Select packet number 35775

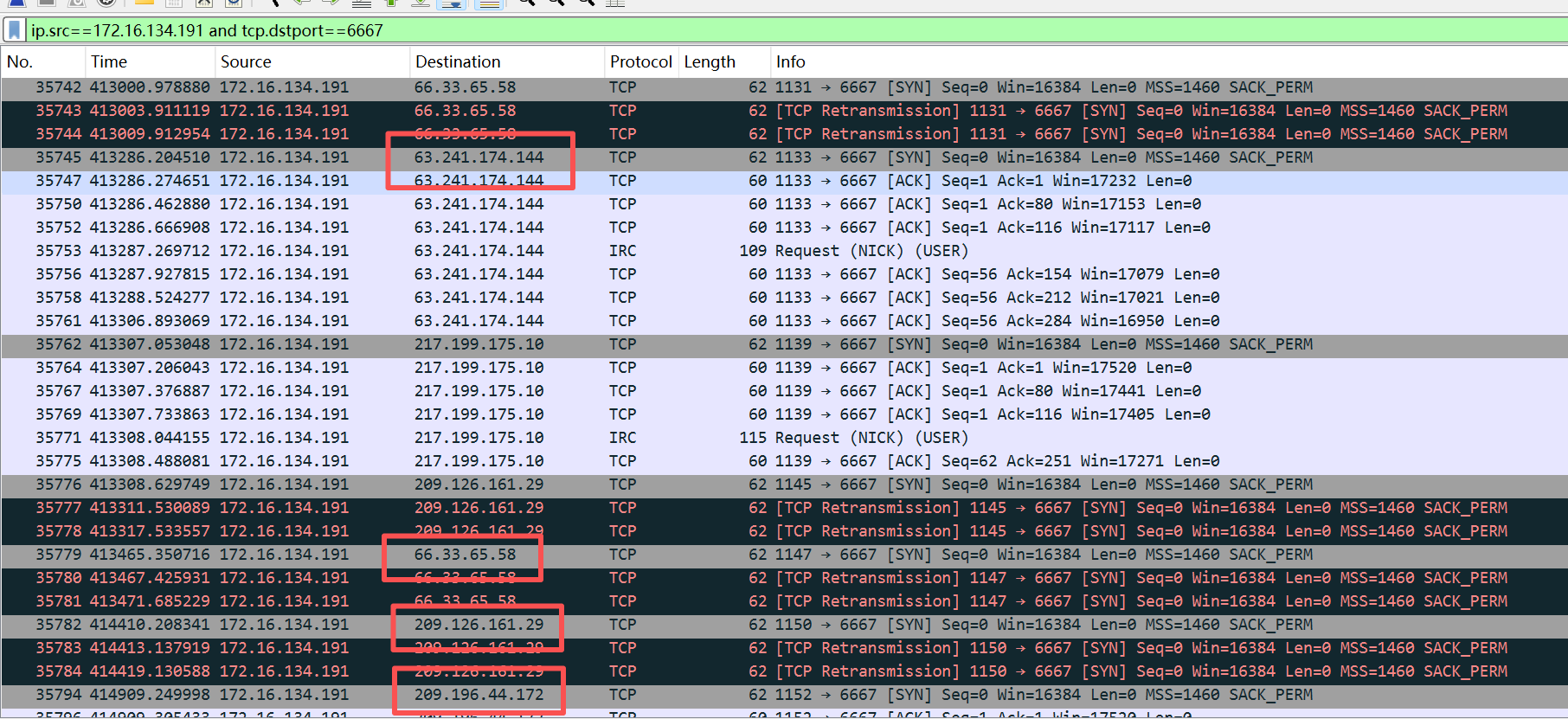[x=58, y=461]
